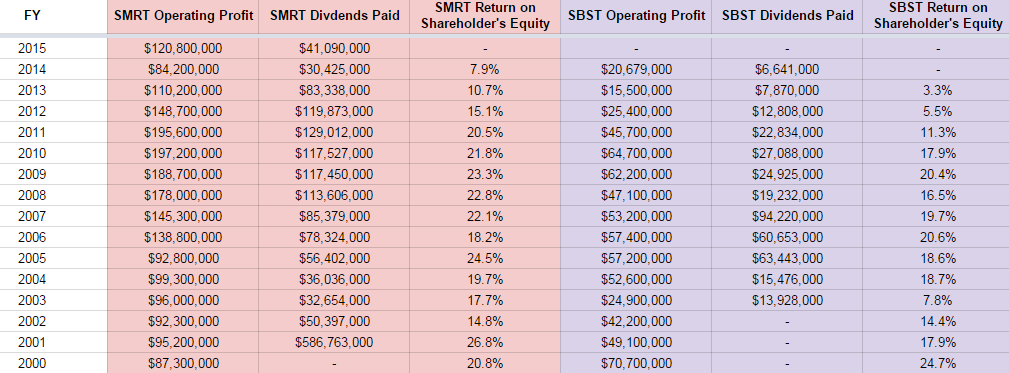Select the 10.7% cell
Viewport: 1009px width, 373px height.
click(485, 91)
